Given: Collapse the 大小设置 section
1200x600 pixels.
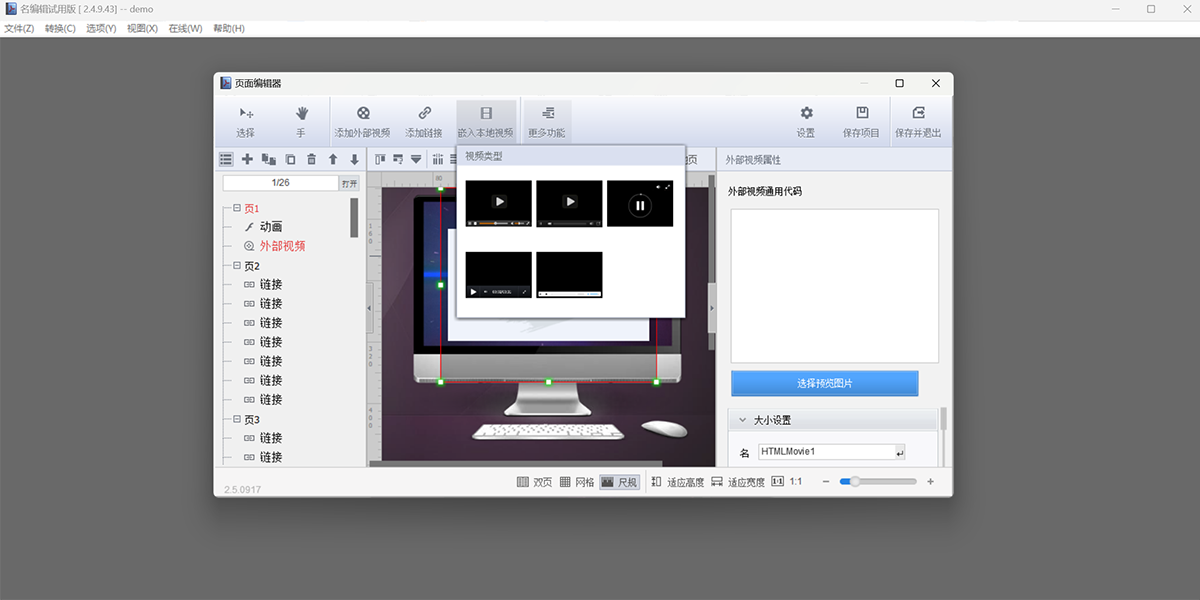Looking at the screenshot, I should pyautogui.click(x=742, y=421).
